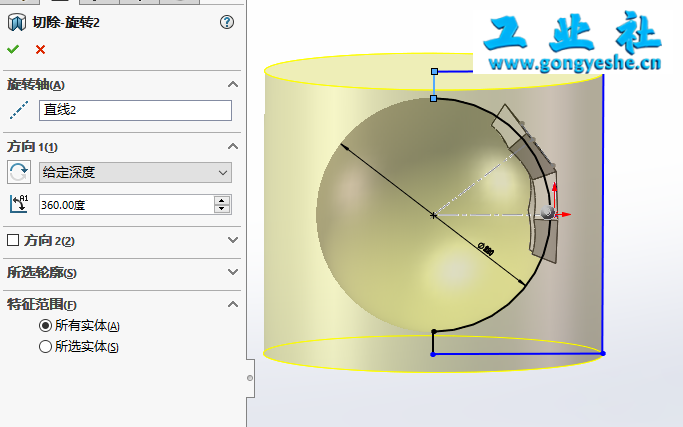Open the 给定深度 revolve type dropdown
Image resolution: width=683 pixels, height=427 pixels.
click(135, 173)
